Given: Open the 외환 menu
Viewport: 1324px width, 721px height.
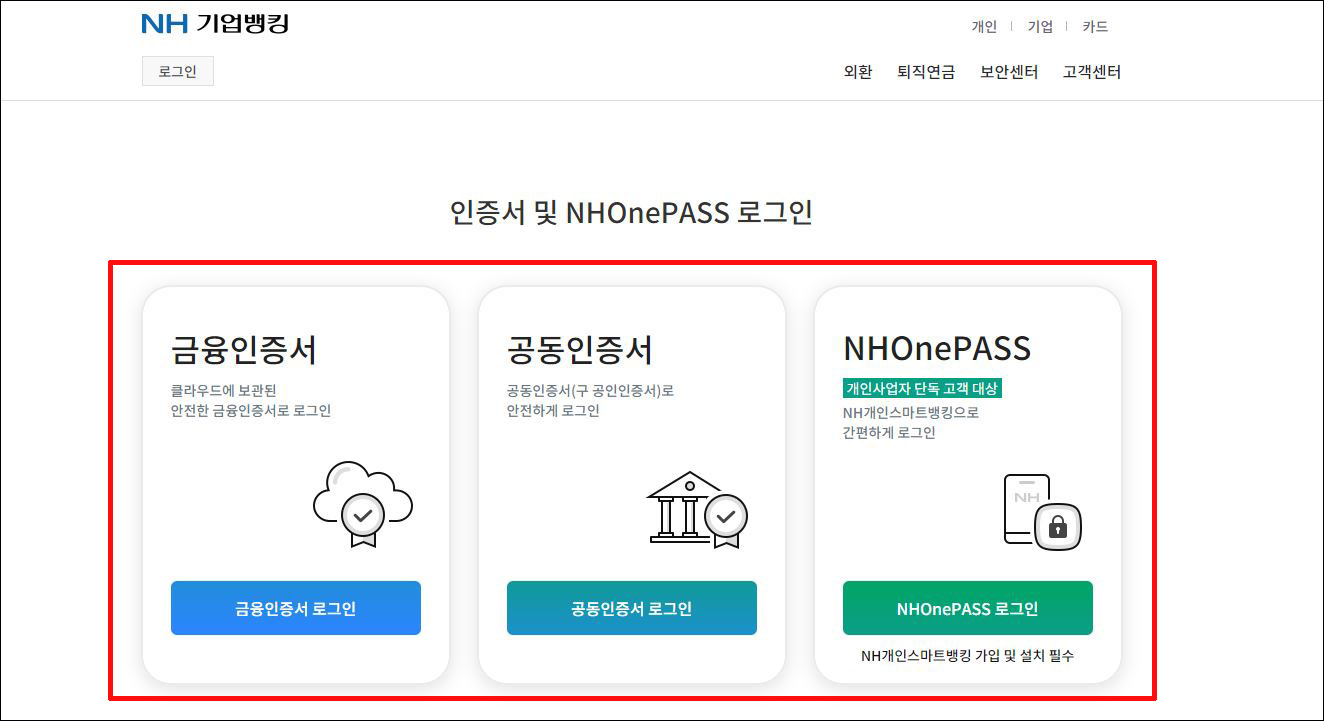Looking at the screenshot, I should pos(858,72).
